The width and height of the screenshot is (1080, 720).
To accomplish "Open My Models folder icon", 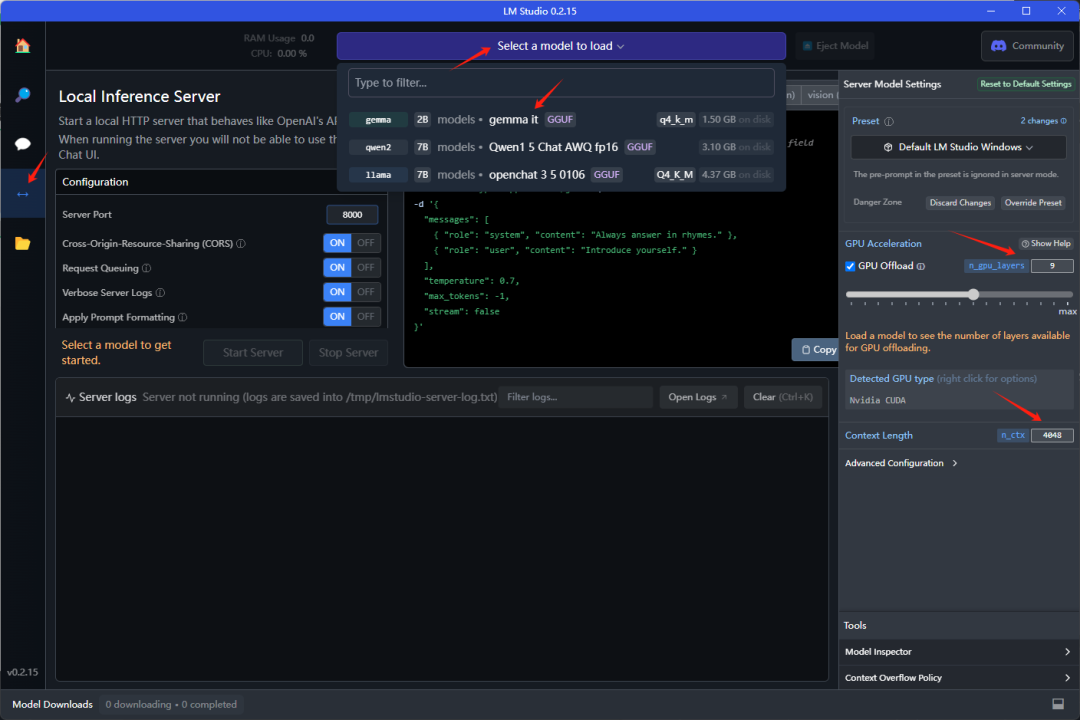I will [x=23, y=243].
